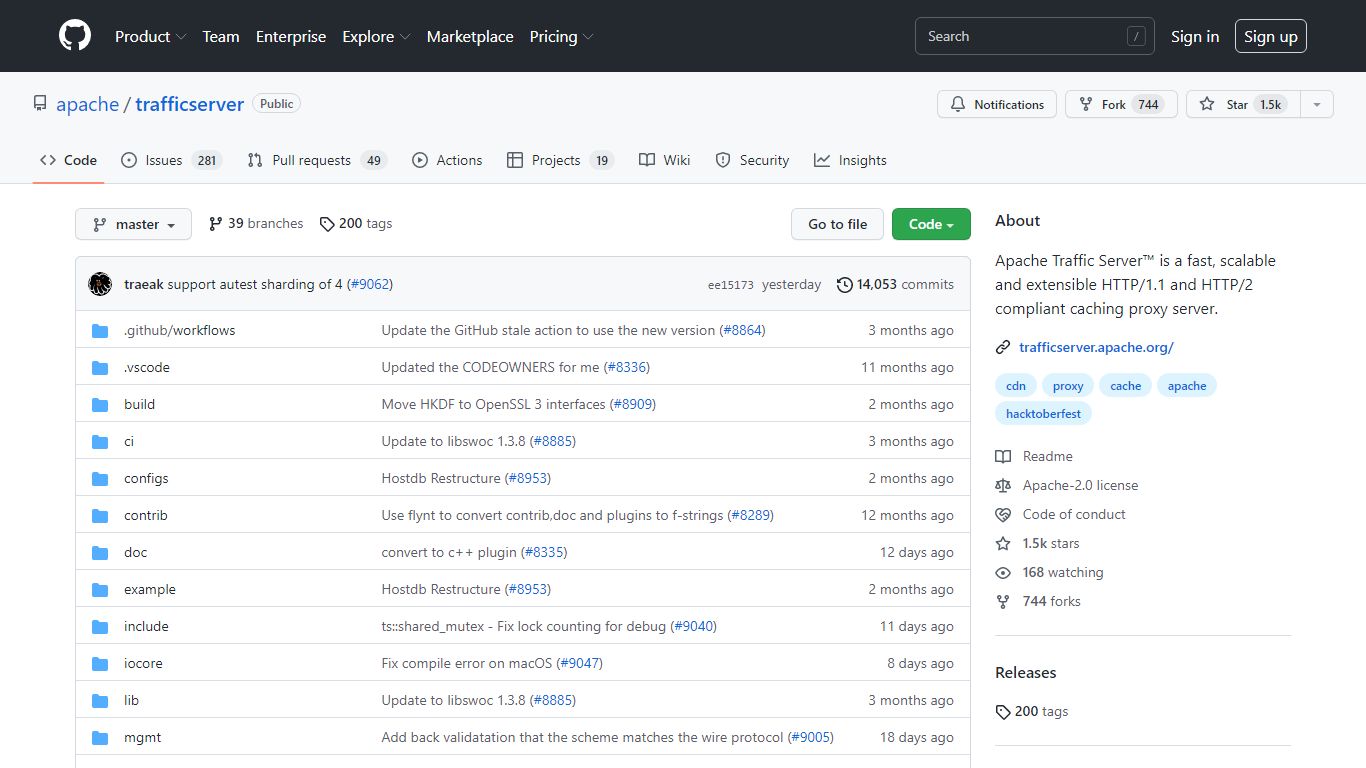Open the lib folder icon

(x=100, y=700)
